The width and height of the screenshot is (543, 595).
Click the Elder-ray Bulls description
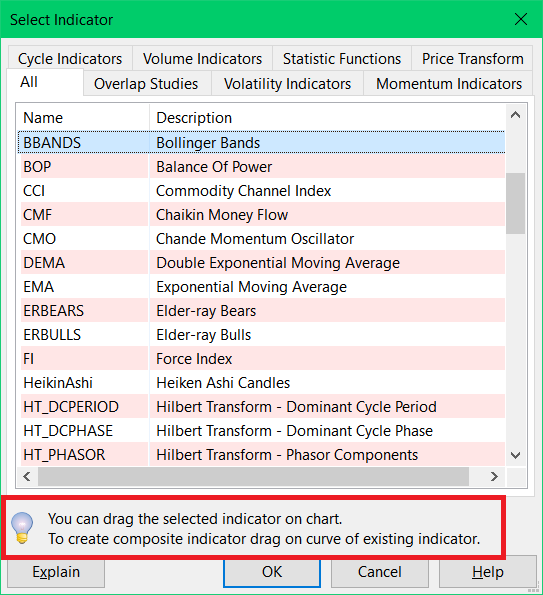(204, 335)
